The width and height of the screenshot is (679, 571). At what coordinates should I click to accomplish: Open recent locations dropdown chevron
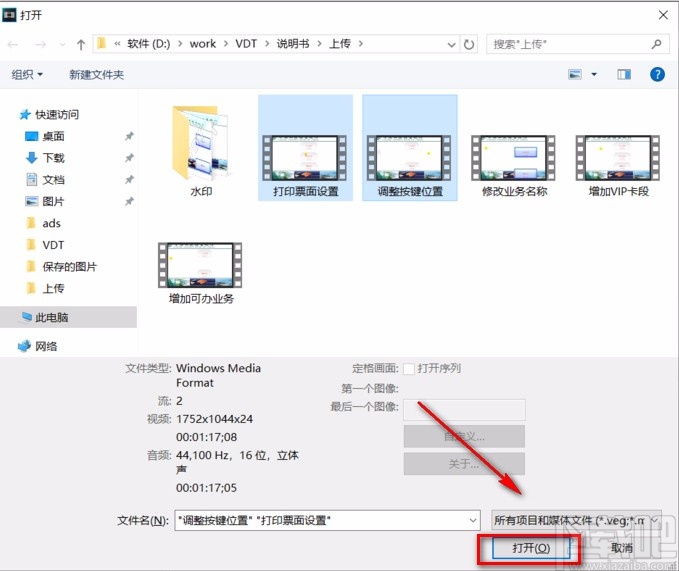pyautogui.click(x=62, y=44)
